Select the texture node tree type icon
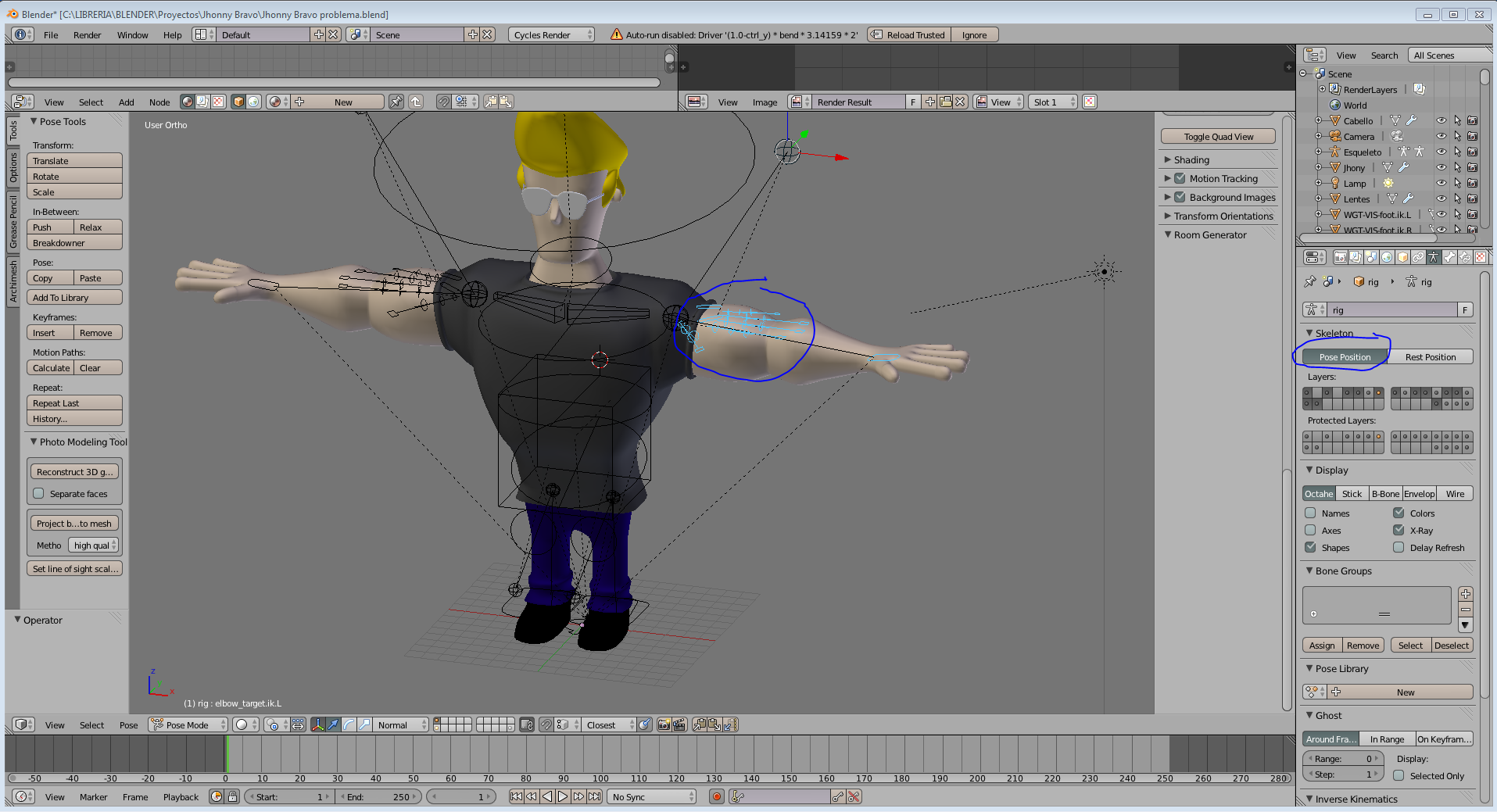This screenshot has height=812, width=1497. 218,102
